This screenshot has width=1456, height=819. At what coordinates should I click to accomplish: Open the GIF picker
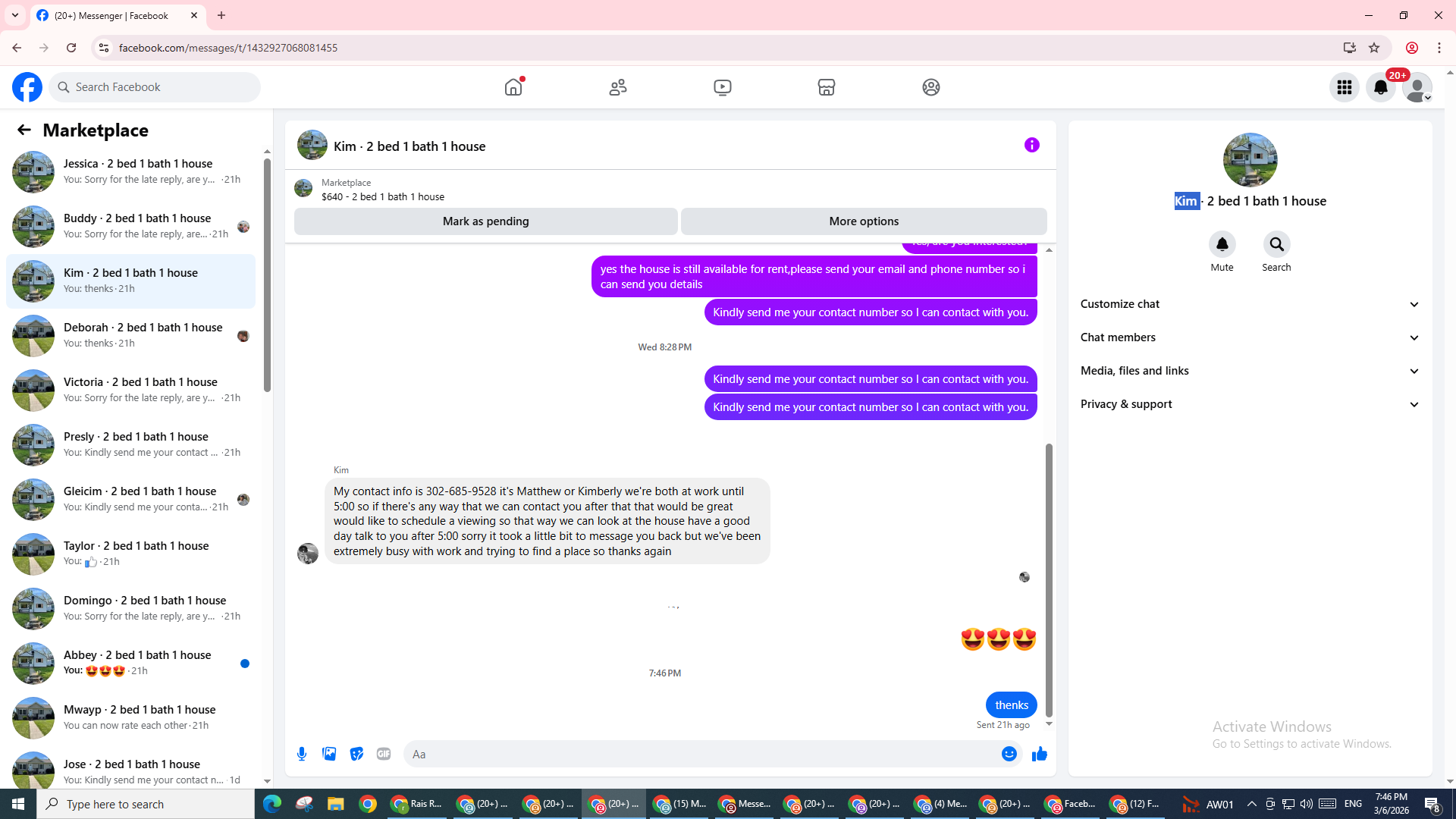click(384, 754)
